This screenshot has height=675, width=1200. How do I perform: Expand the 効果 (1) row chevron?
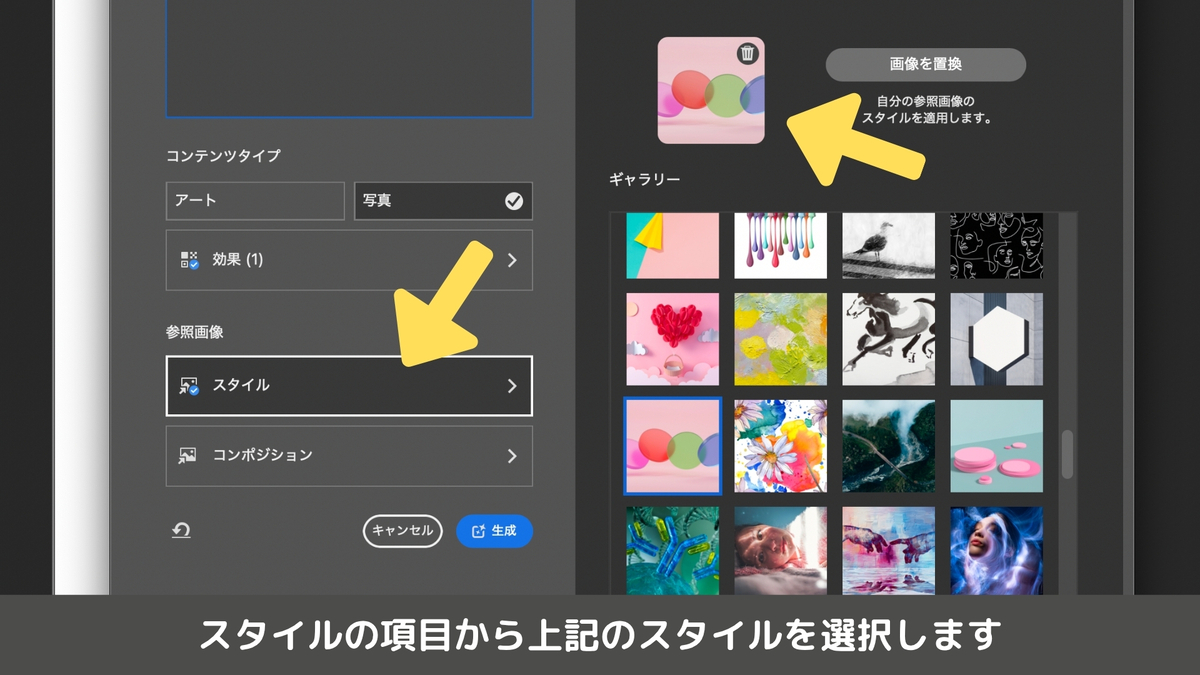(512, 260)
